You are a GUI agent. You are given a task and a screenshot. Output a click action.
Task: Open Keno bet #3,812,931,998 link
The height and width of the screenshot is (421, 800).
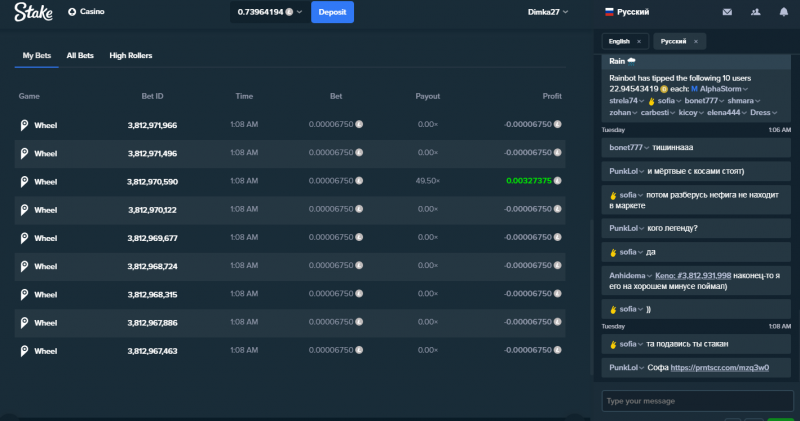pyautogui.click(x=693, y=276)
